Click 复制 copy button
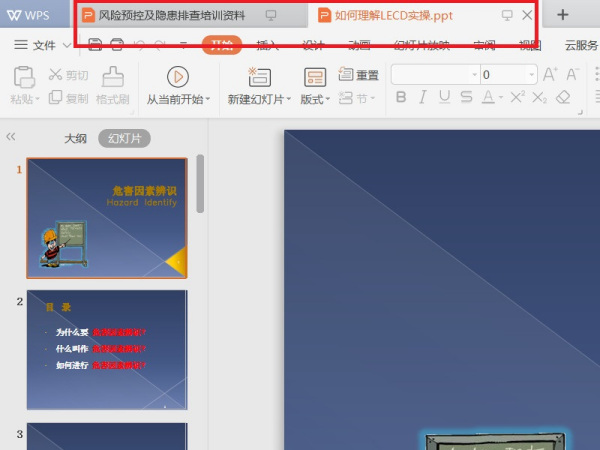Image resolution: width=600 pixels, height=450 pixels. tap(68, 98)
